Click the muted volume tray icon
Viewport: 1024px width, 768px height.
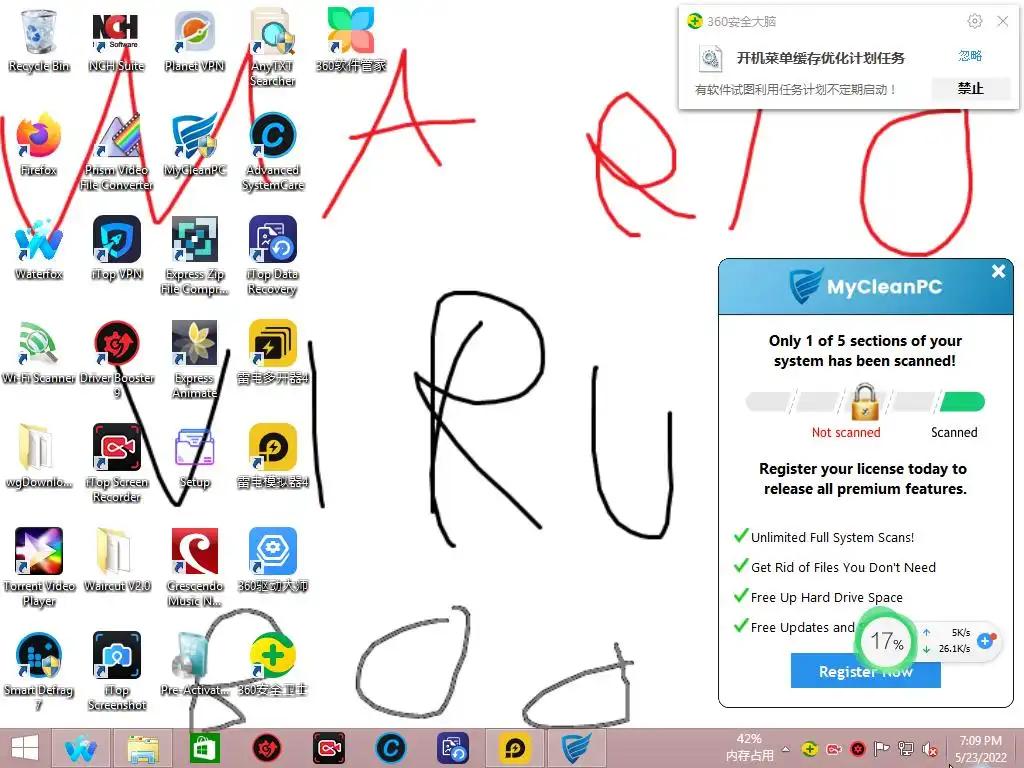click(x=930, y=749)
